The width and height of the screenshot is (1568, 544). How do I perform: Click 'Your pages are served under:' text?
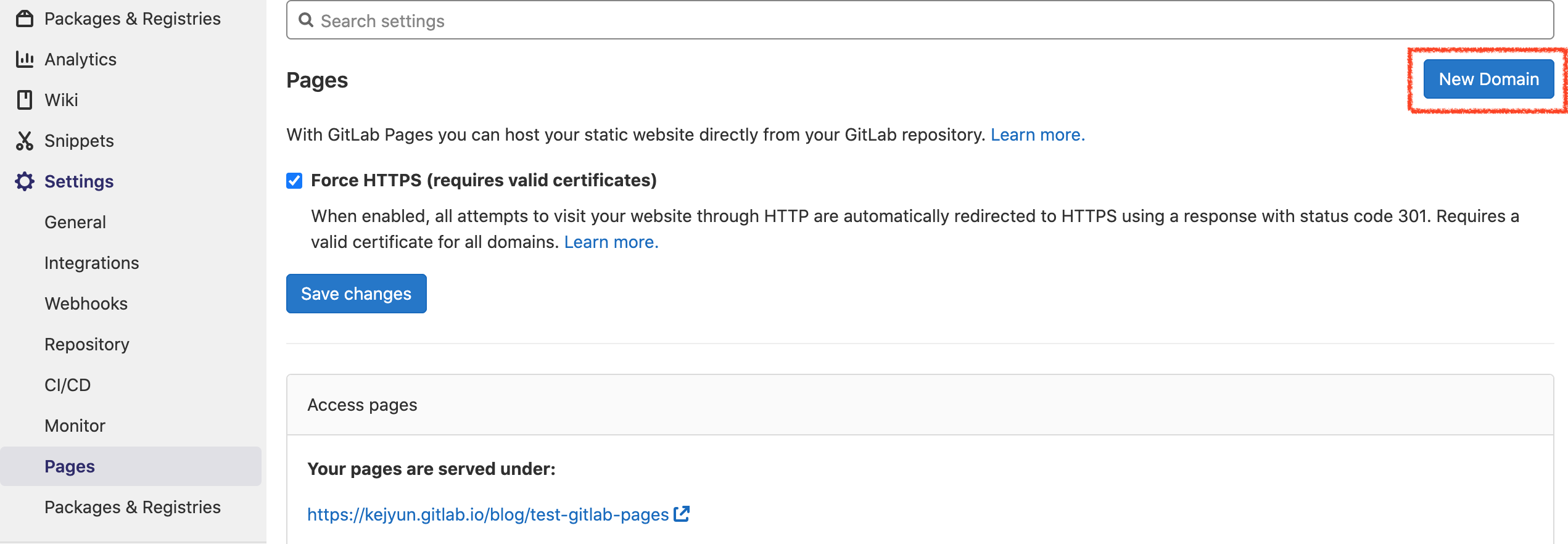tap(431, 469)
